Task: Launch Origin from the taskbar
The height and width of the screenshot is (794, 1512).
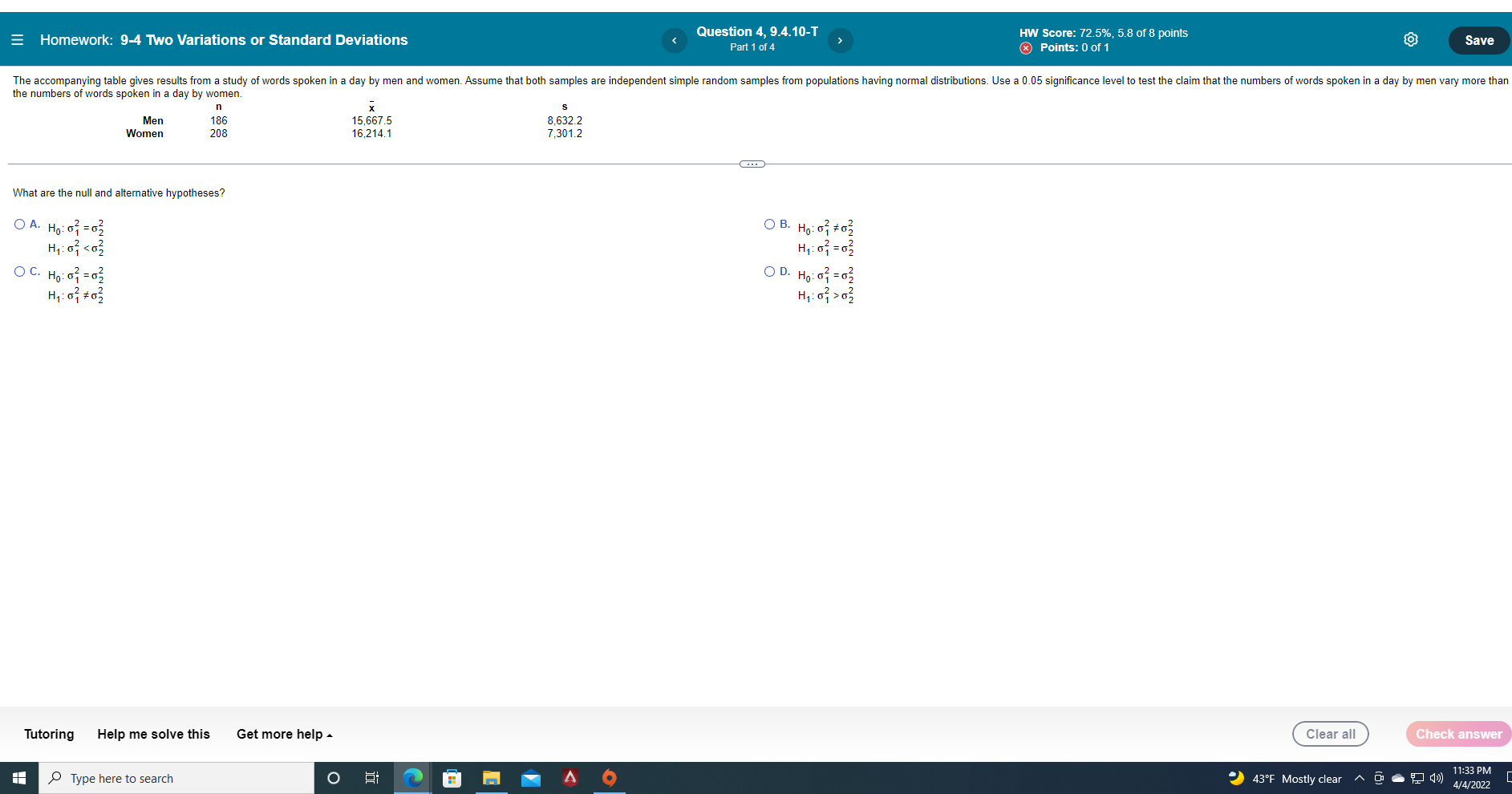Action: coord(610,777)
